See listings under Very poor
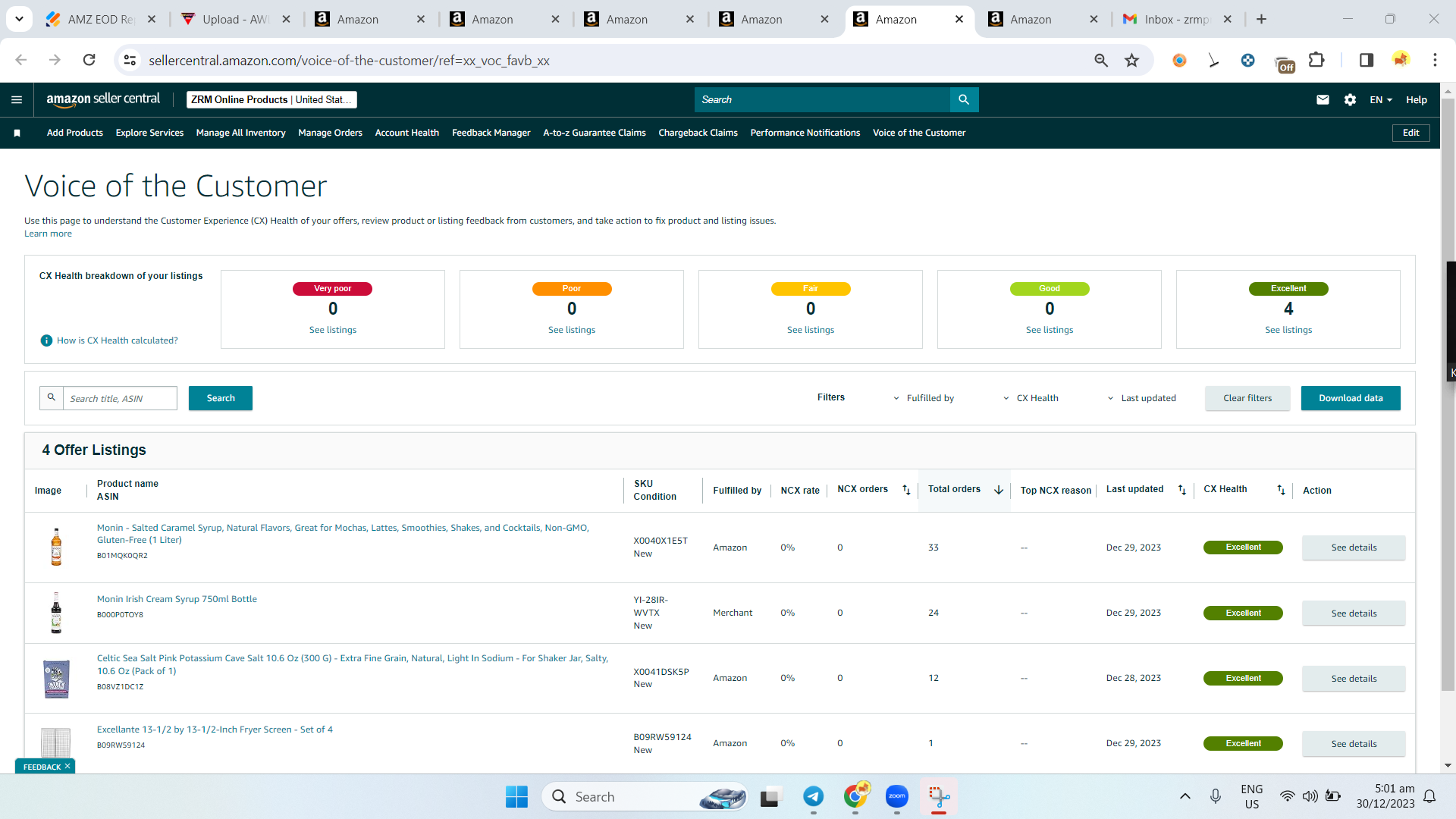This screenshot has width=1456, height=819. [x=332, y=330]
